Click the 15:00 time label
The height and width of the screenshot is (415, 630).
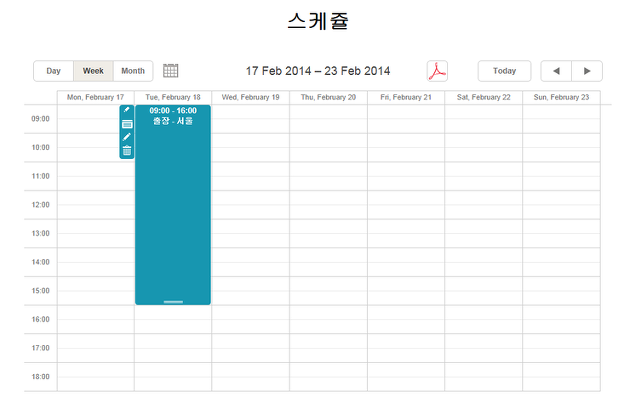tap(41, 290)
